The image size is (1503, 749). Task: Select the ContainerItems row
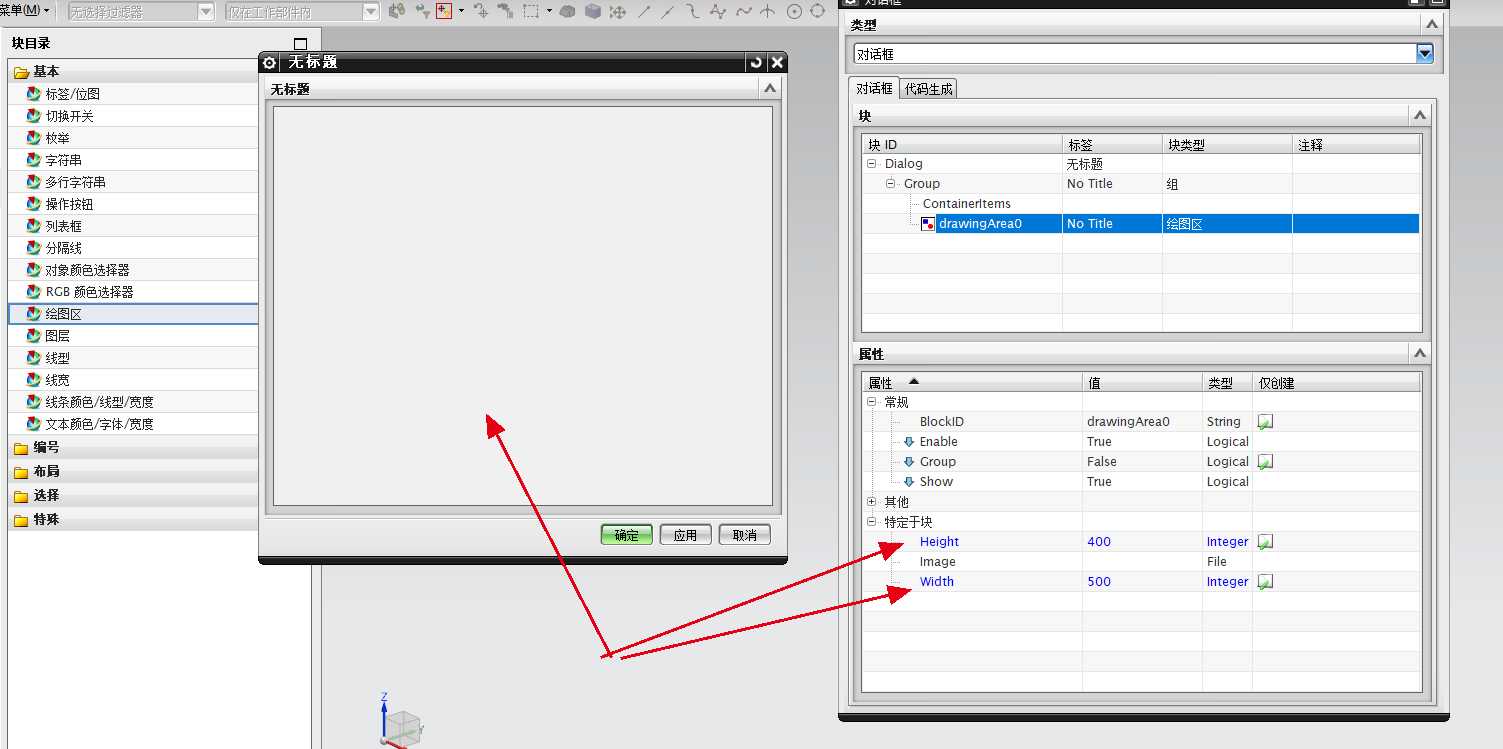pyautogui.click(x=1141, y=203)
